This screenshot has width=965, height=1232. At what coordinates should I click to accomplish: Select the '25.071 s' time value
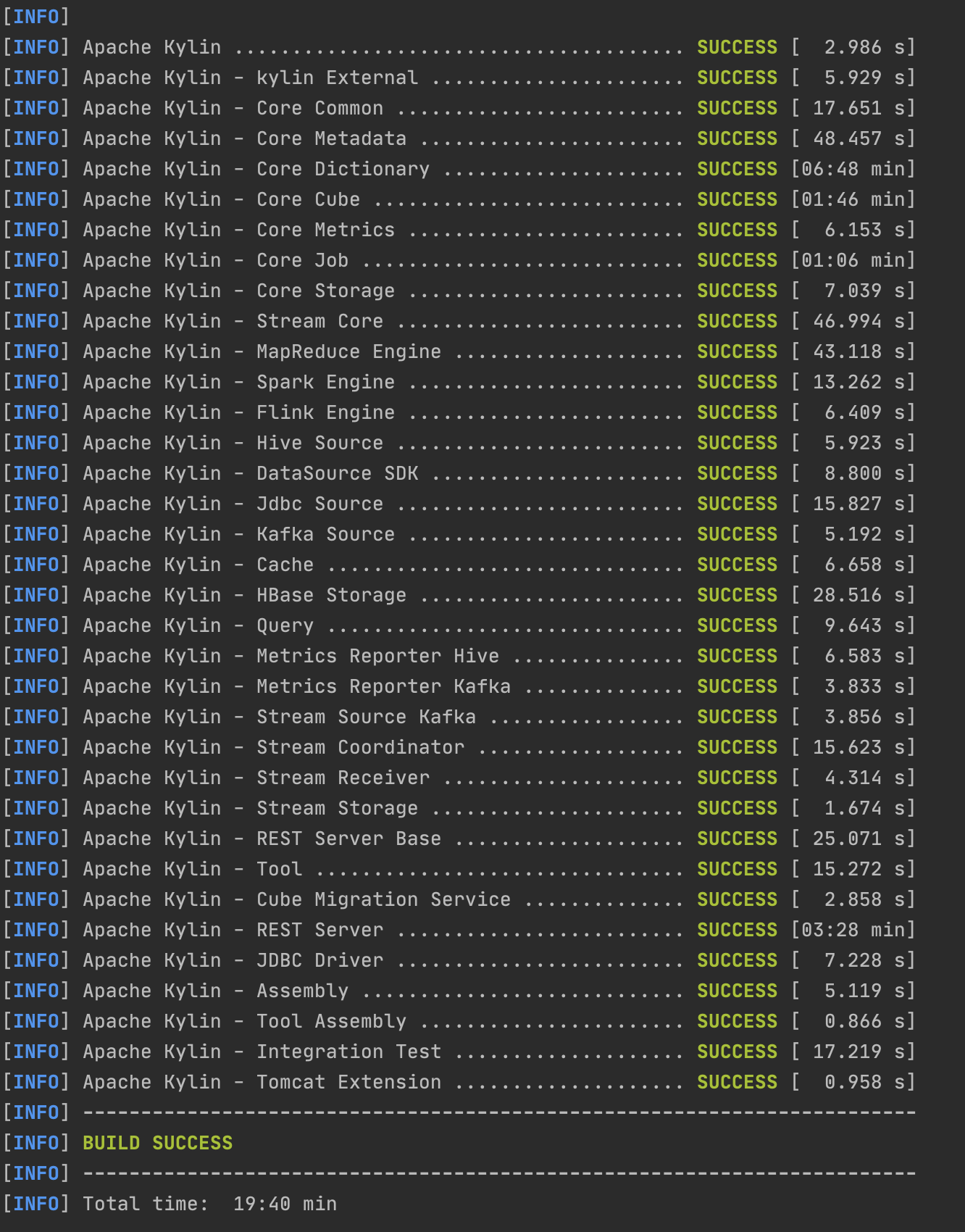click(859, 838)
